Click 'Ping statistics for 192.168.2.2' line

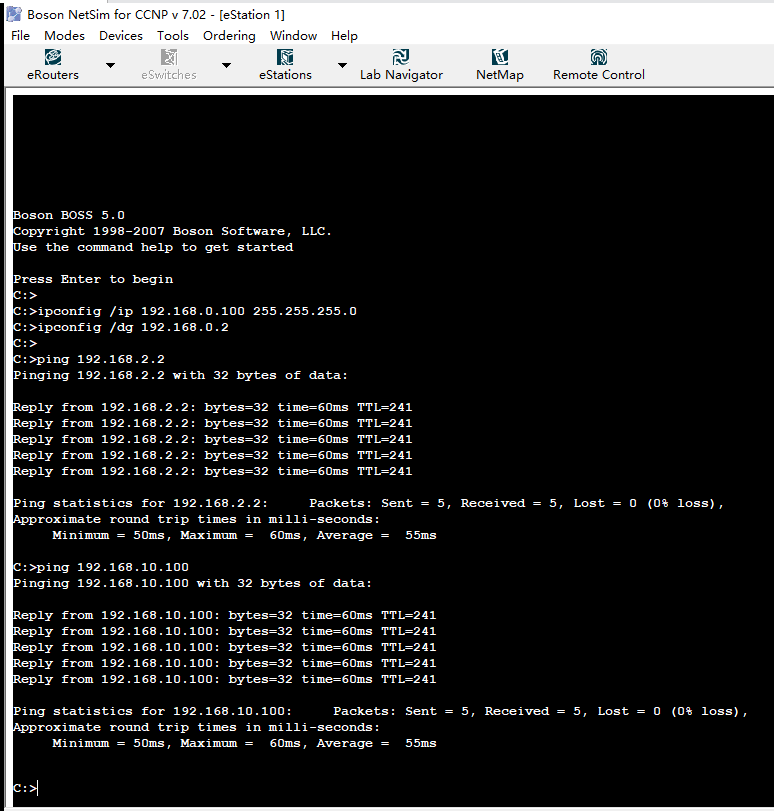click(x=368, y=503)
